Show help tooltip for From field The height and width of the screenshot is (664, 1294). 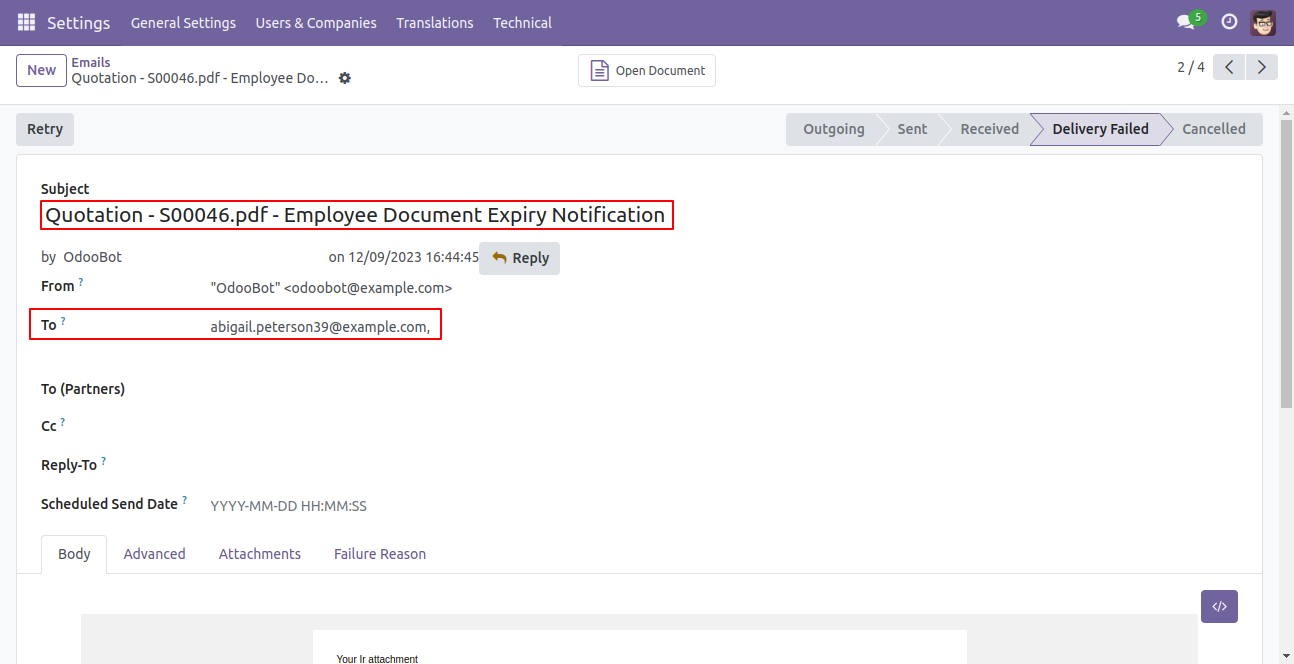tap(81, 283)
